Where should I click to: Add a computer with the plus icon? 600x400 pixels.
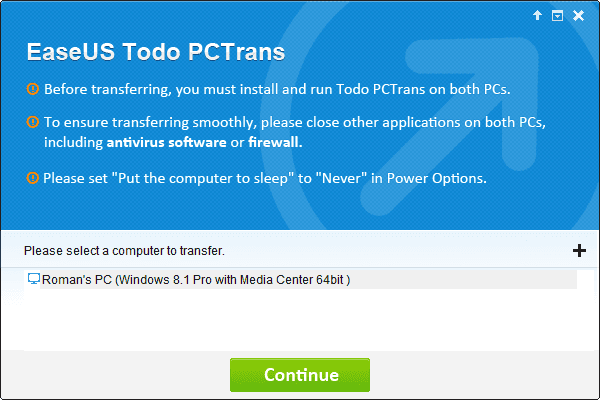point(579,251)
